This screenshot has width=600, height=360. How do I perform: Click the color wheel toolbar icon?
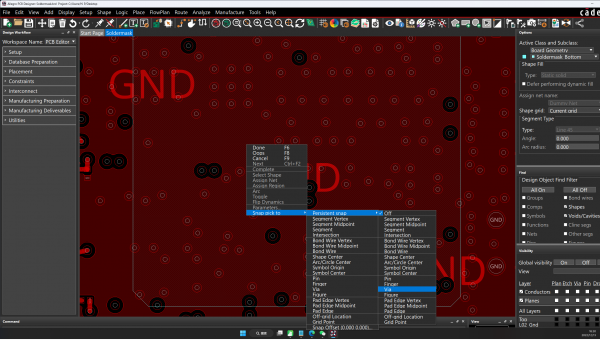(x=334, y=23)
